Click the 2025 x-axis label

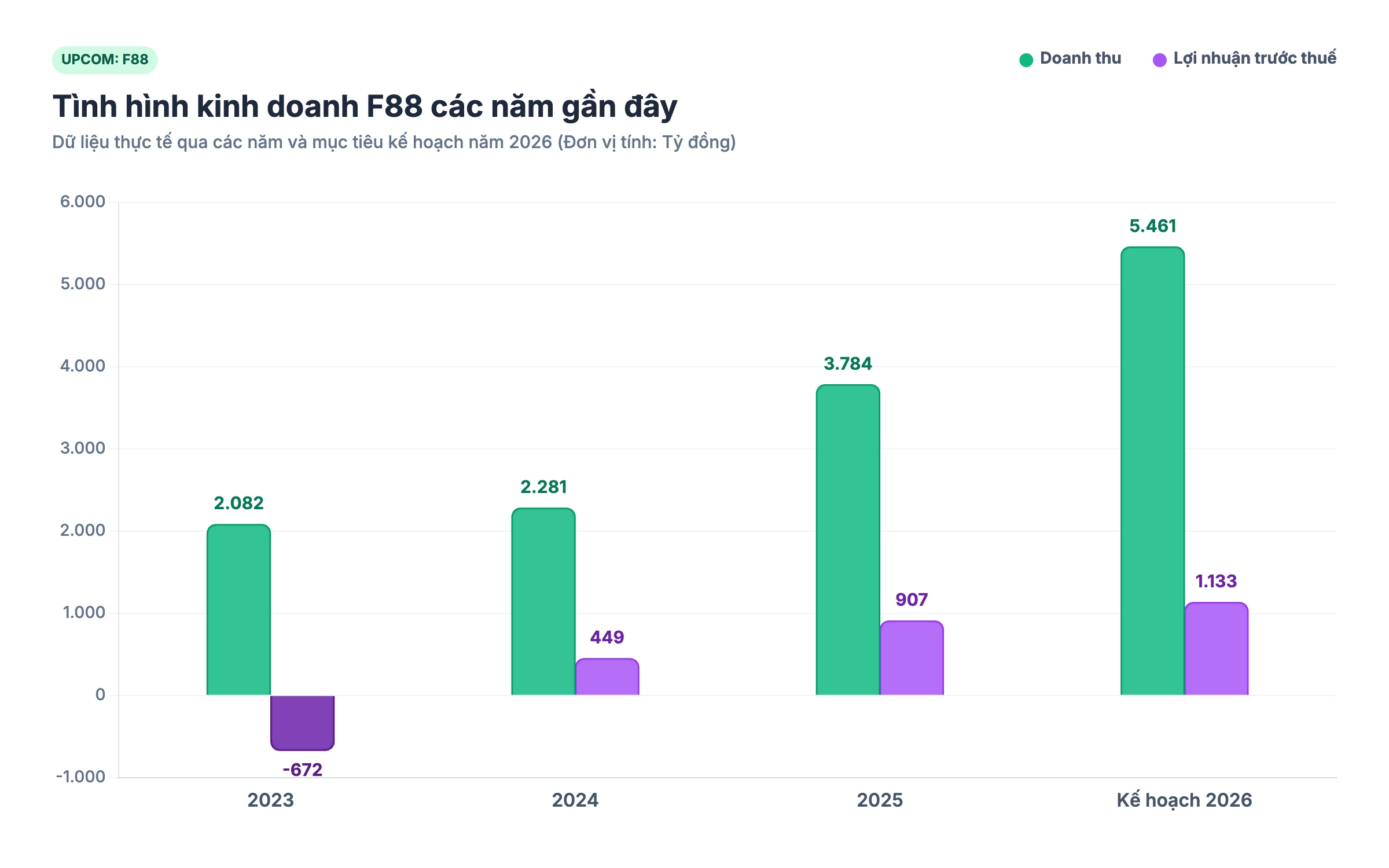(880, 800)
